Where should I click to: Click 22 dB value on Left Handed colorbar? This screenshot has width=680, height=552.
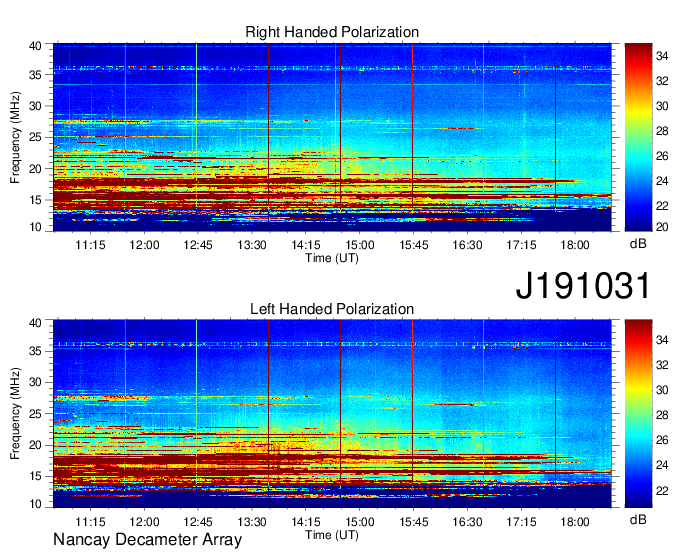662,490
